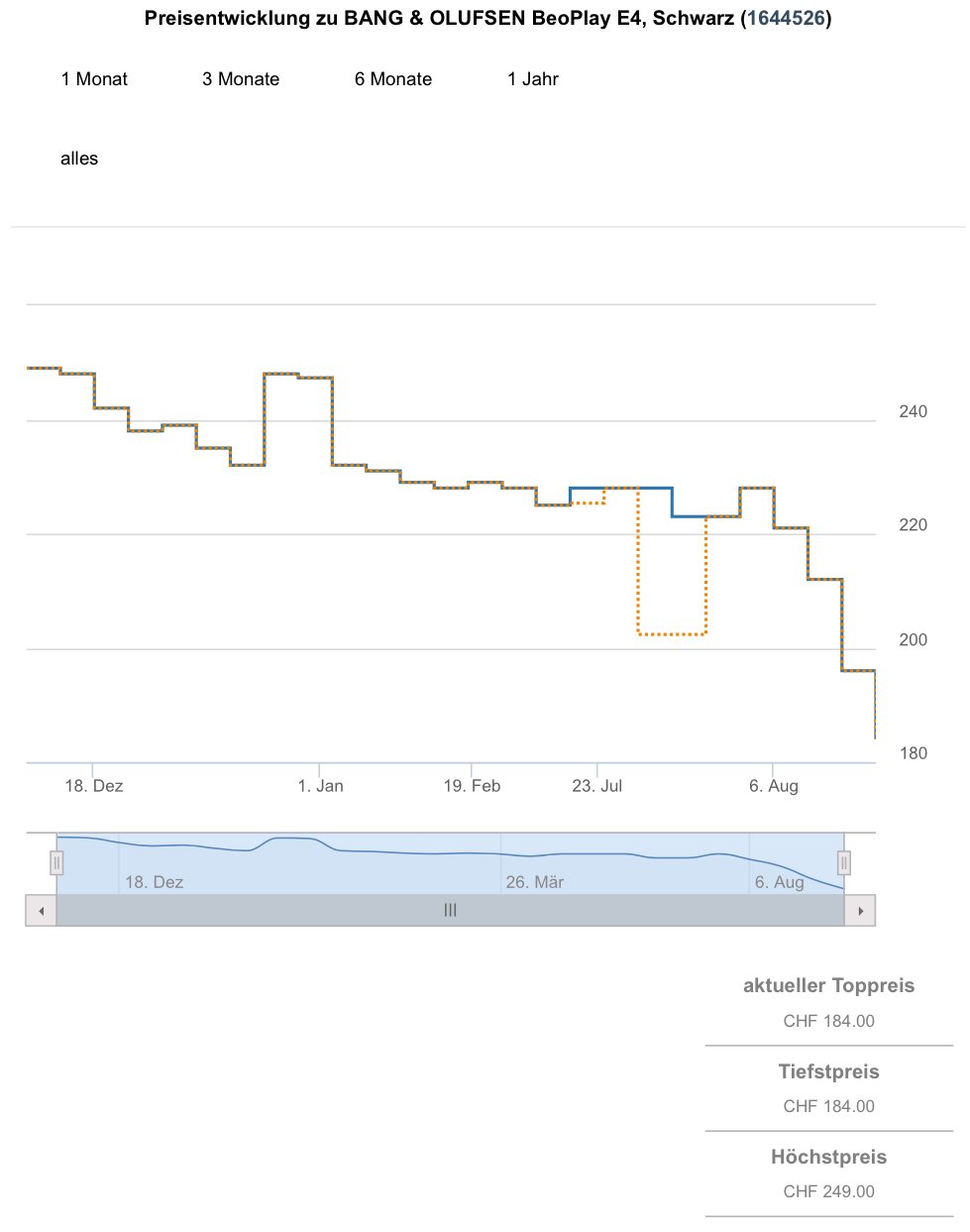Click the aktueller Toppreis heading

(828, 985)
